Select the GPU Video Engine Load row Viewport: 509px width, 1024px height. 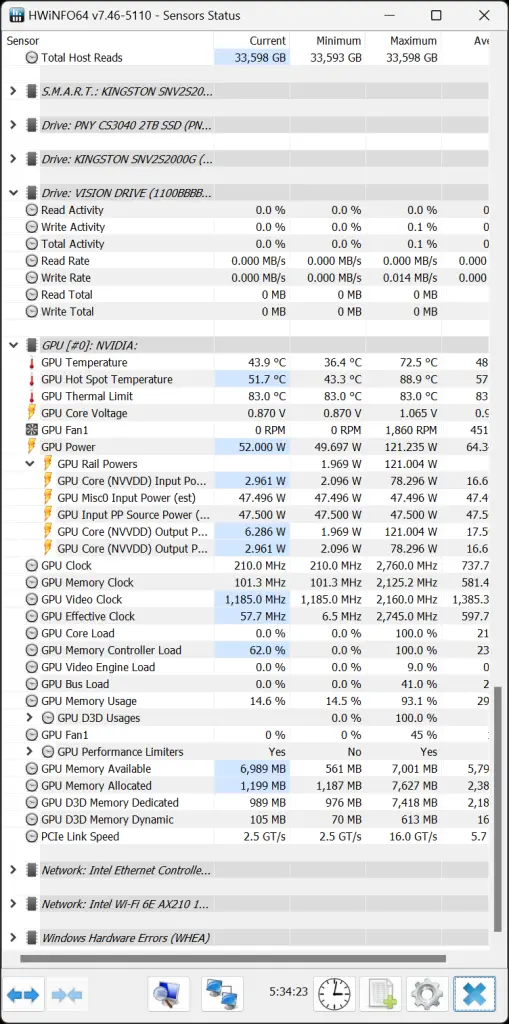click(245, 667)
